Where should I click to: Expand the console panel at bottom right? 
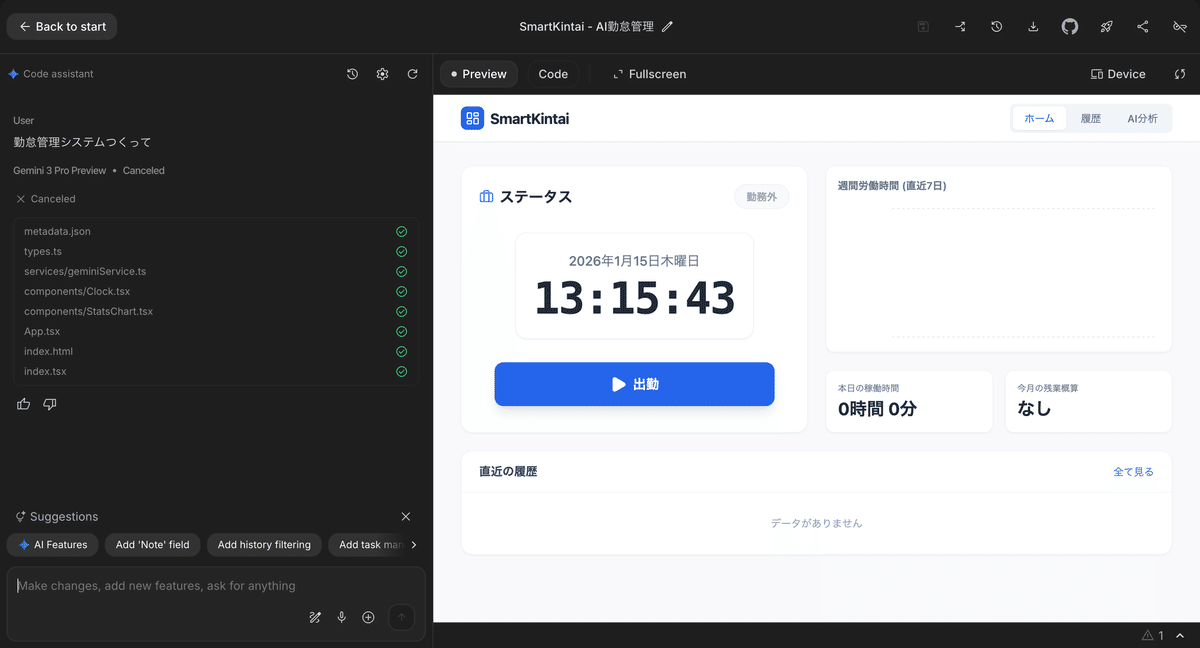pyautogui.click(x=1182, y=634)
